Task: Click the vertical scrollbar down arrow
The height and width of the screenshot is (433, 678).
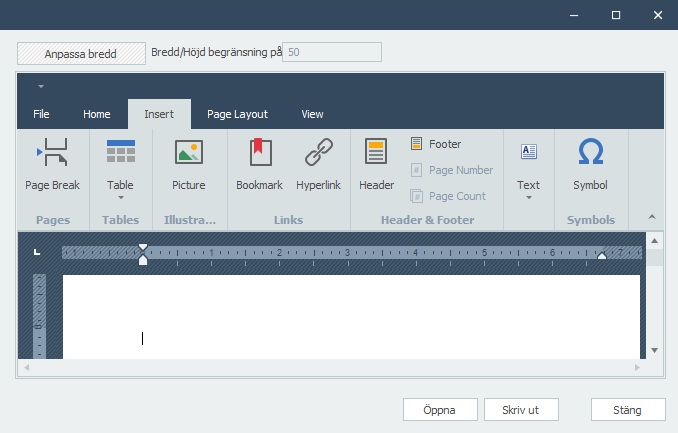Action: tap(655, 350)
